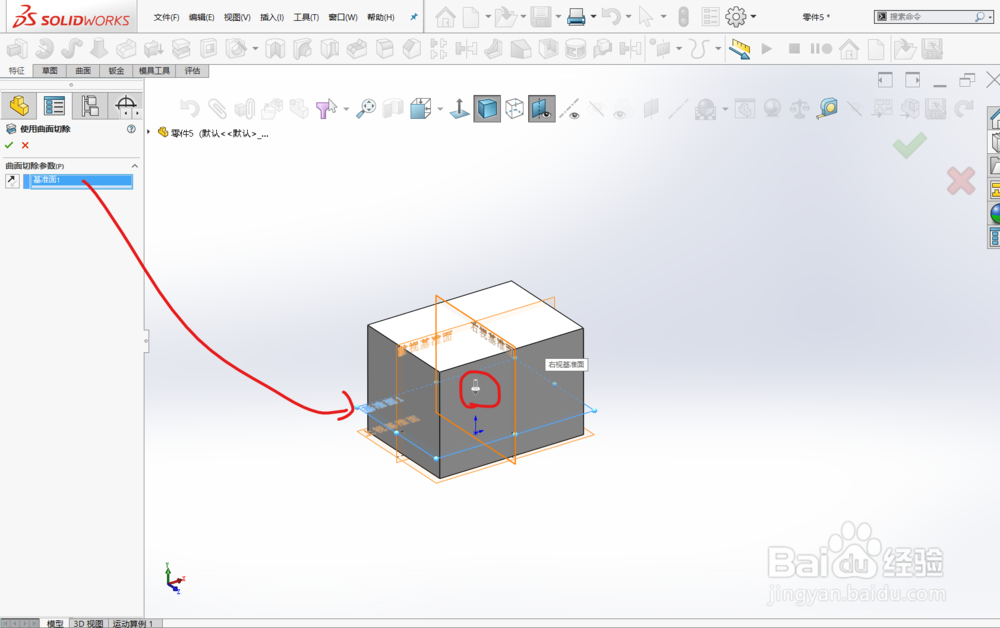Screen dimensions: 1000x628
Task: Click the Run macro play button
Action: click(767, 48)
